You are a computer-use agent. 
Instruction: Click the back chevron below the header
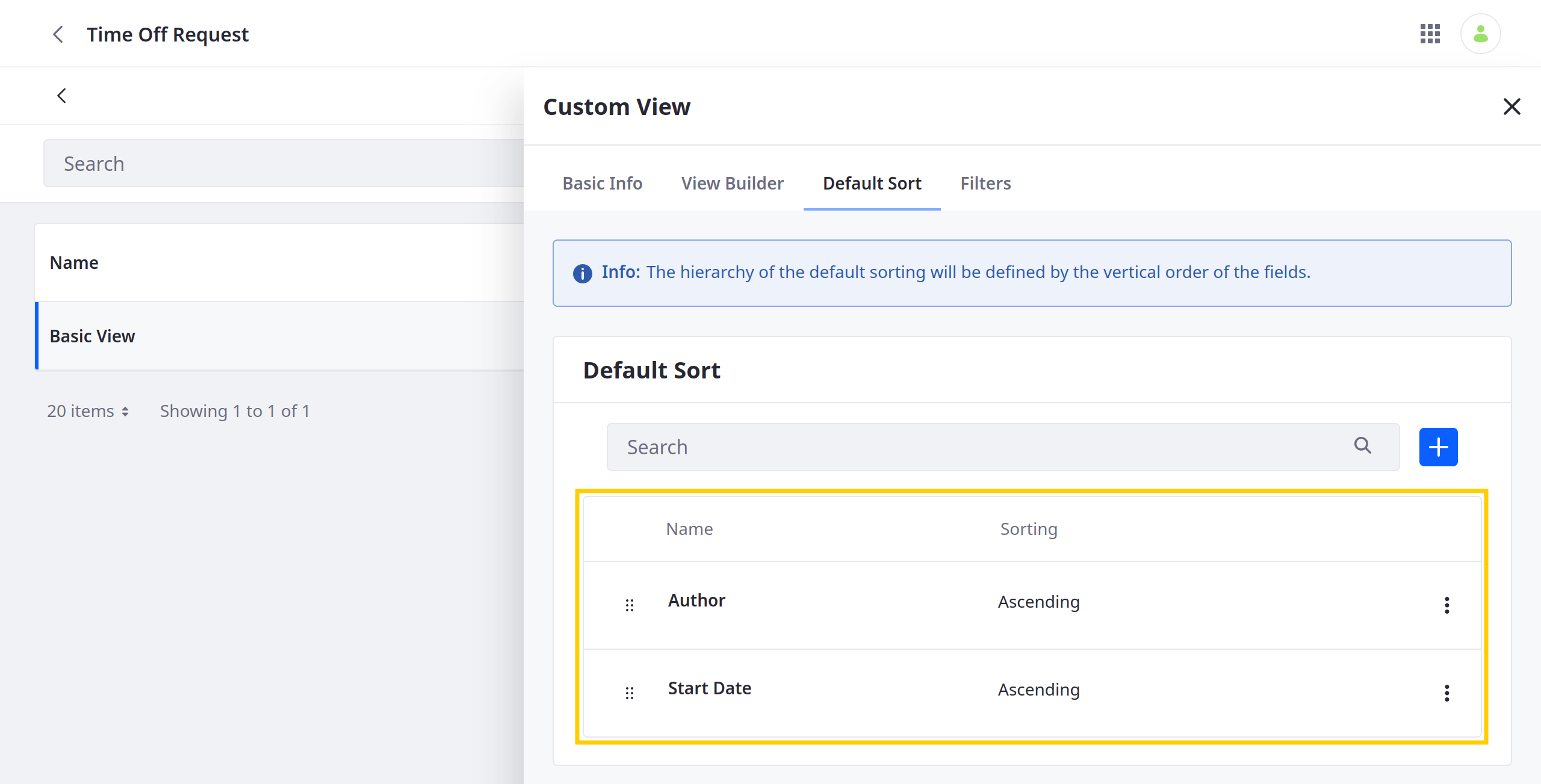(61, 95)
